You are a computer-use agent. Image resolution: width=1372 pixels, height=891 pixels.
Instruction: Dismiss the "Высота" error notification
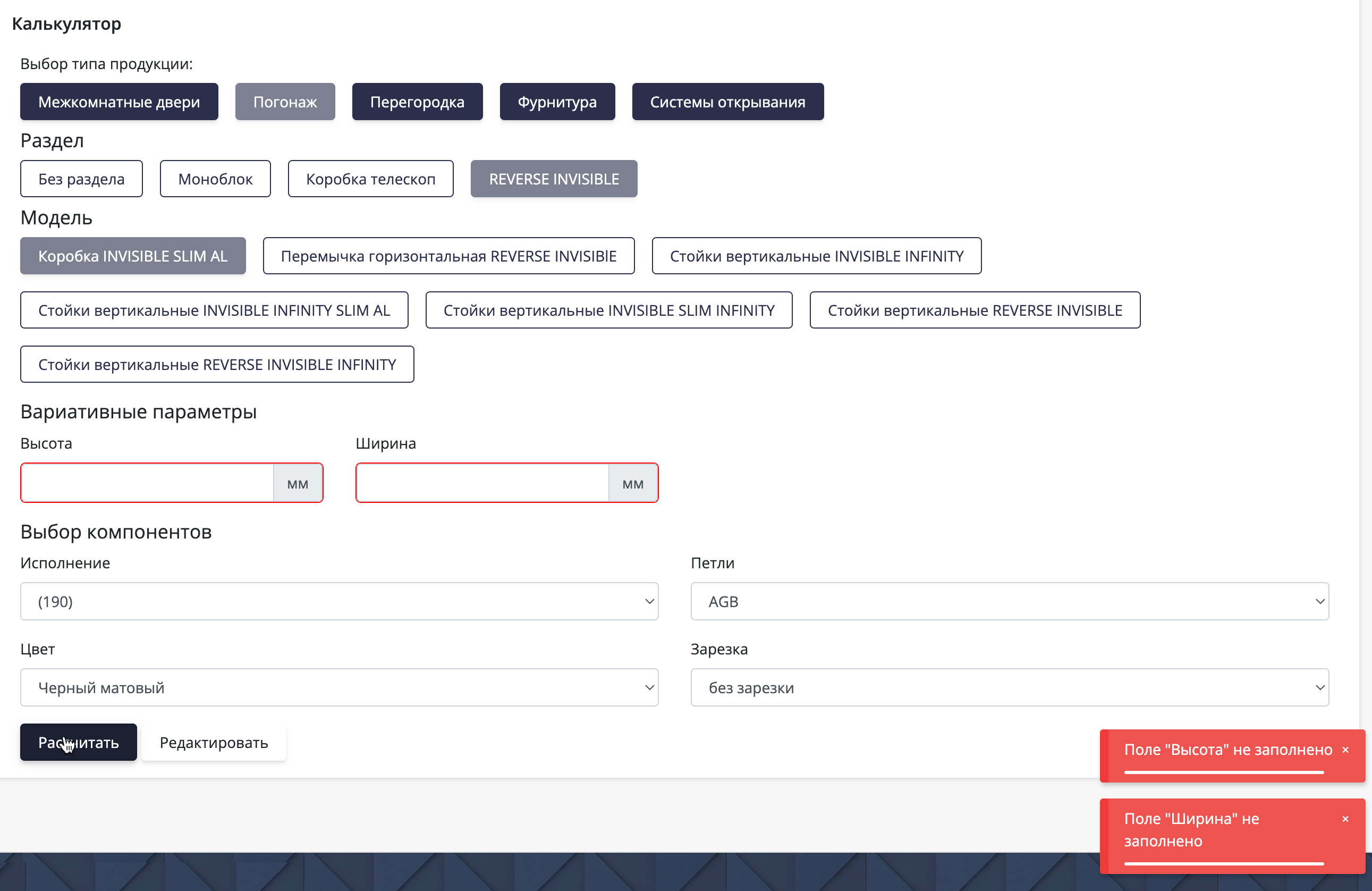1345,750
